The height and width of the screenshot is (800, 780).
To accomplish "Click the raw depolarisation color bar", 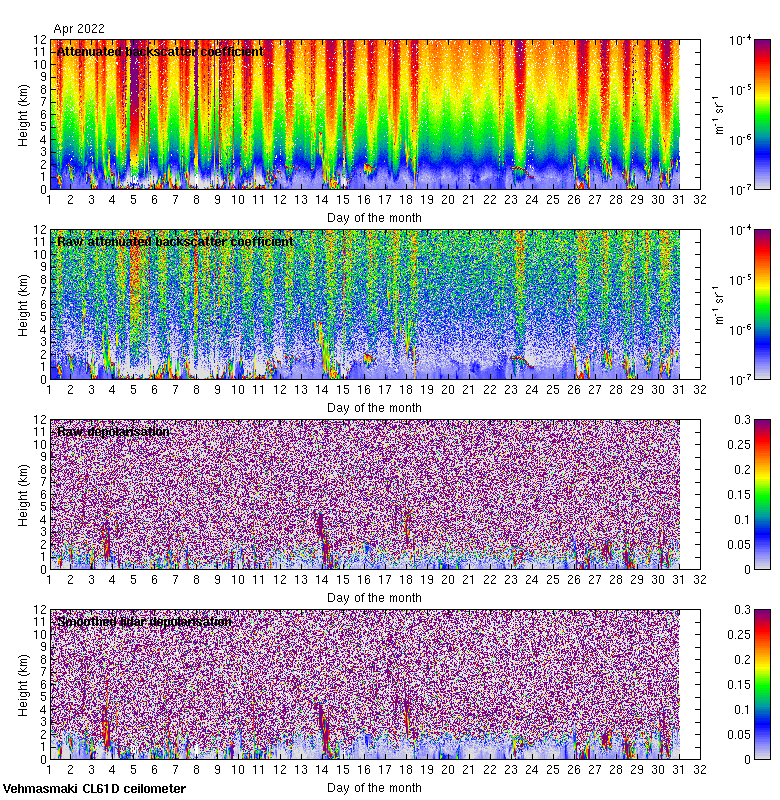I will pyautogui.click(x=762, y=494).
